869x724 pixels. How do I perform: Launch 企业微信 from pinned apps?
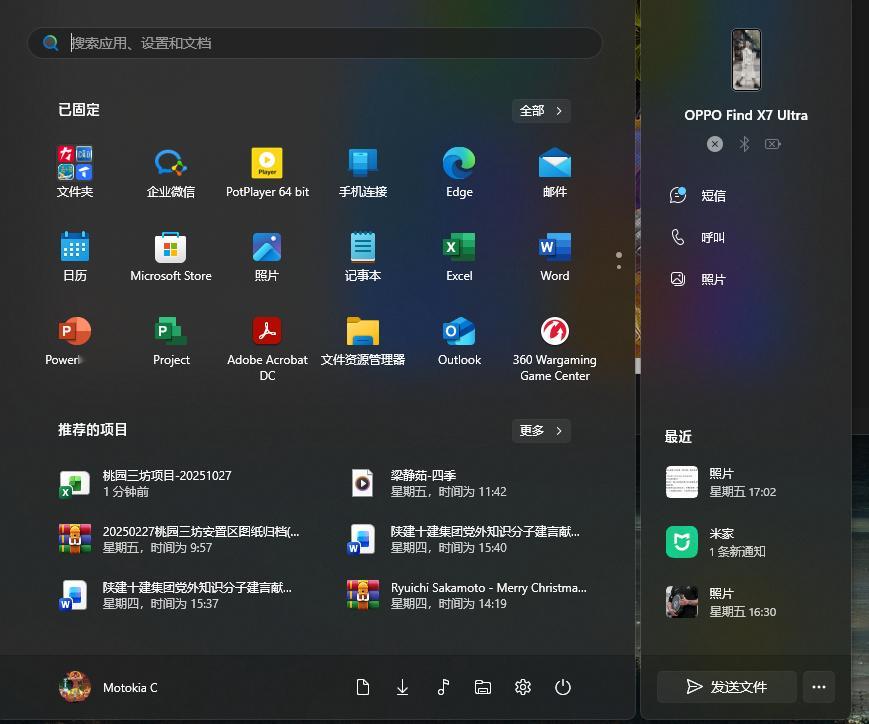(x=171, y=172)
